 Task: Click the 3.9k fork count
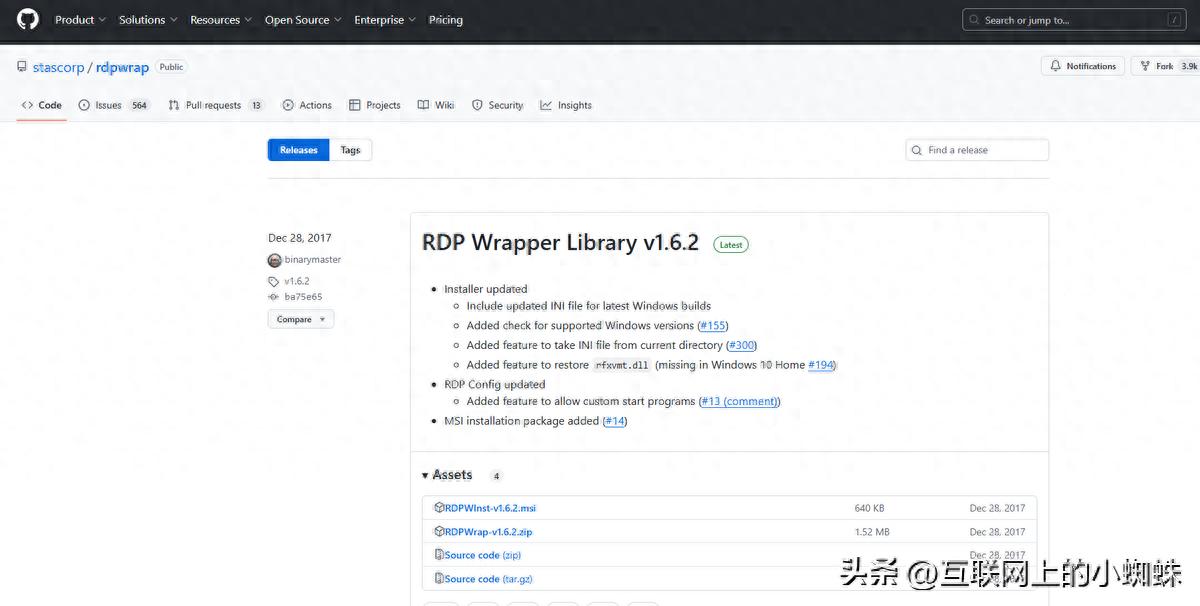[1189, 66]
